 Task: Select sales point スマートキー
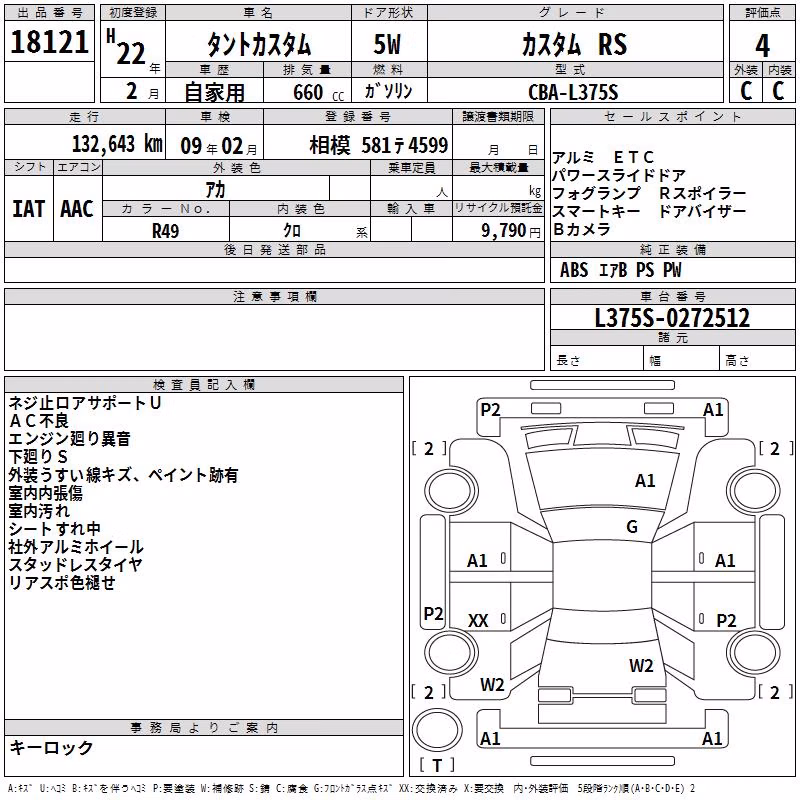[x=596, y=211]
